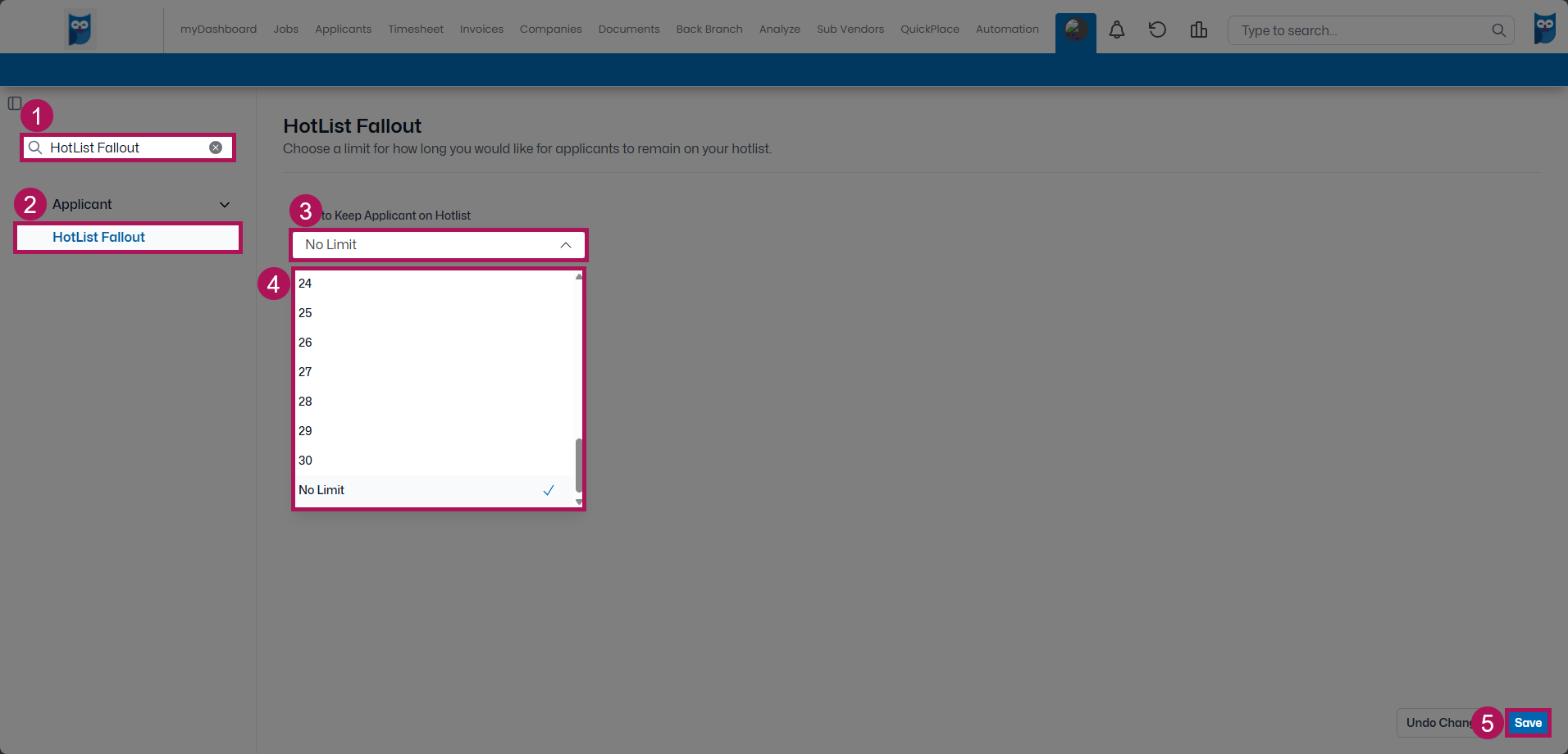
Task: Click the scroll-up arrow of the dropdown list
Action: point(579,277)
